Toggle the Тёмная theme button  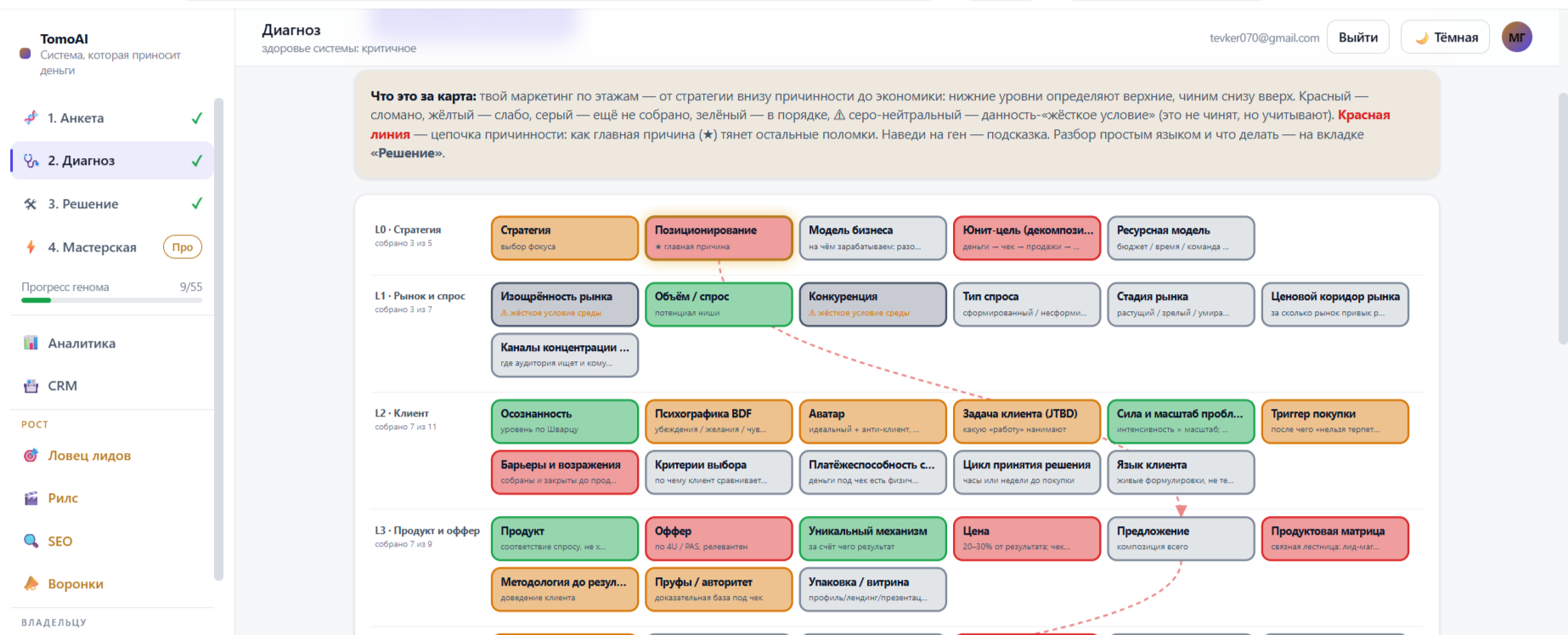point(1446,37)
